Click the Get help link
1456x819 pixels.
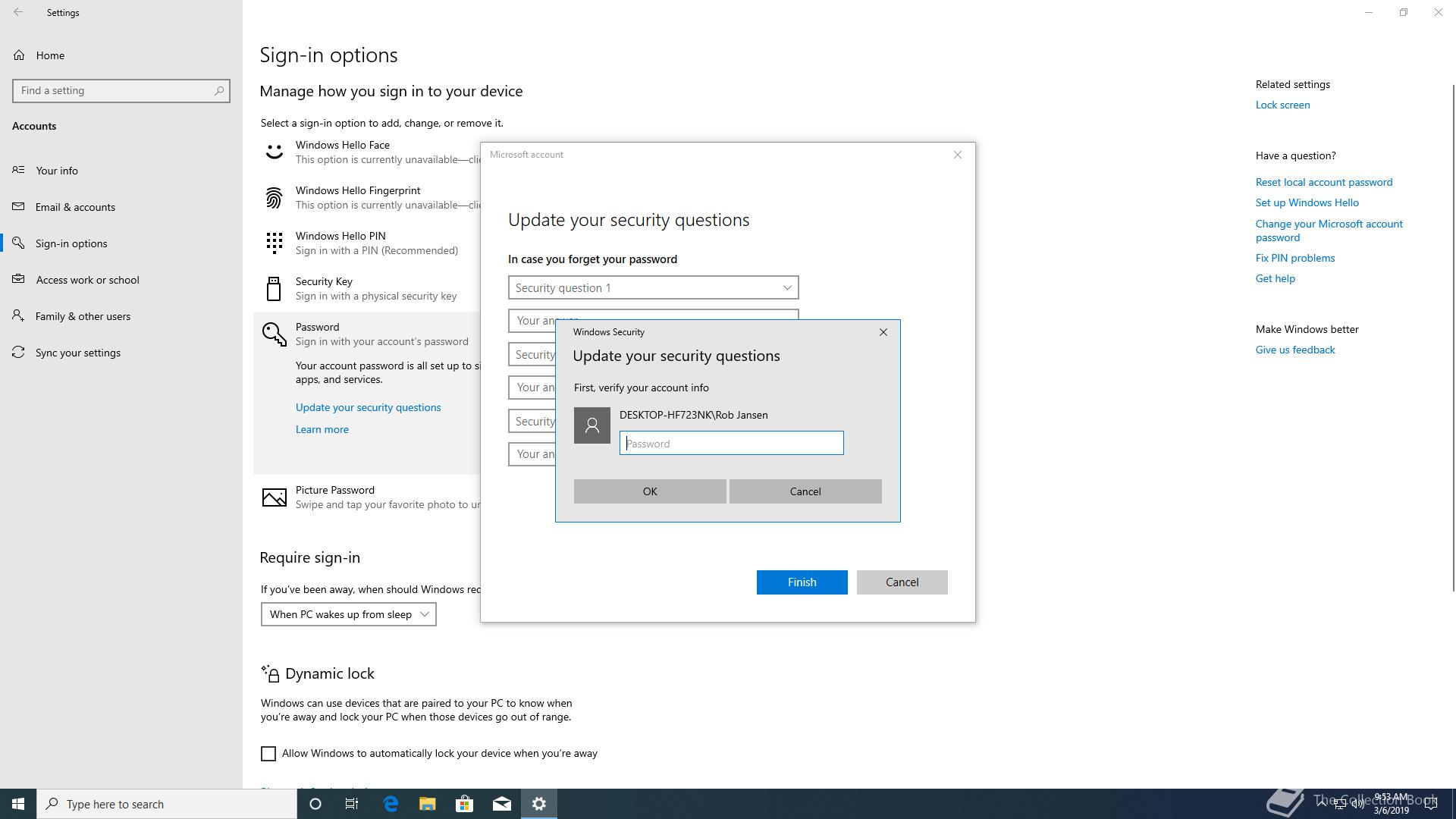(x=1276, y=278)
